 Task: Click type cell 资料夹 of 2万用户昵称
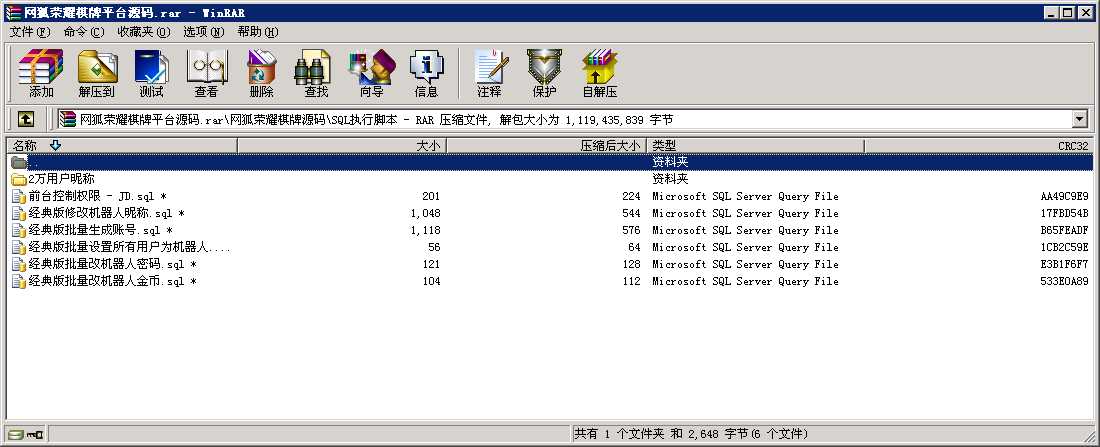pyautogui.click(x=670, y=179)
